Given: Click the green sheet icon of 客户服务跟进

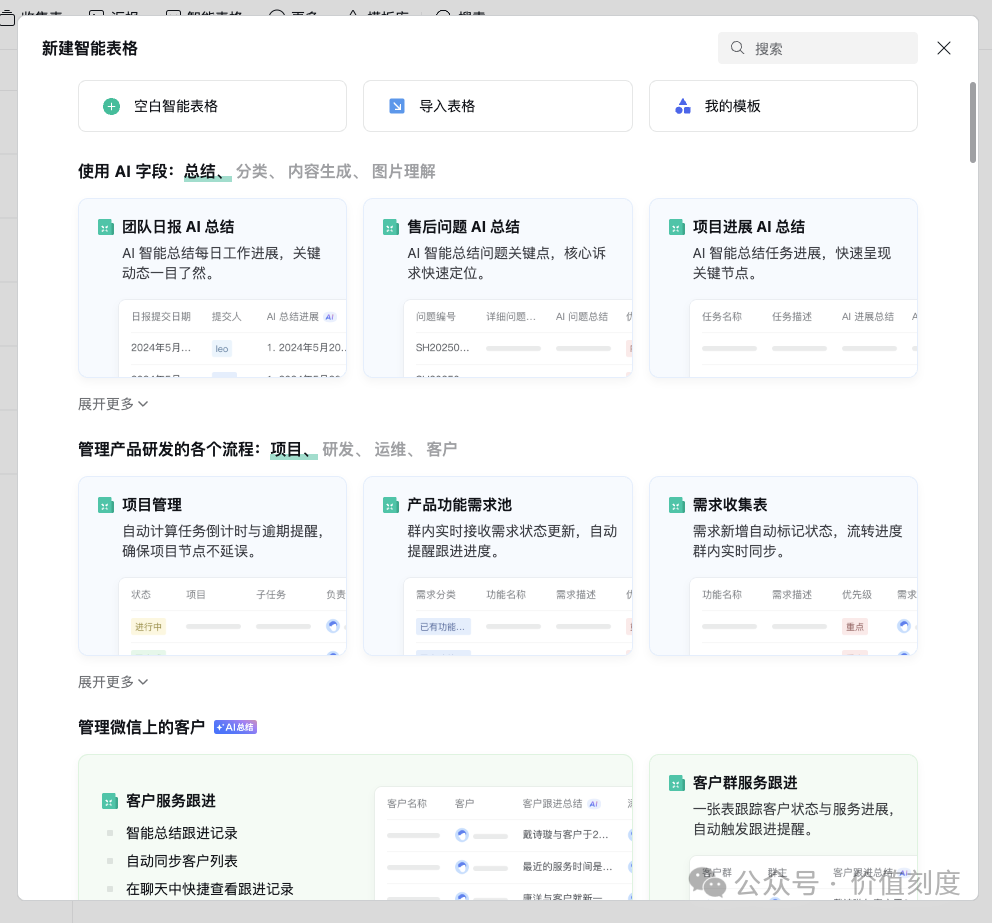Looking at the screenshot, I should click(109, 802).
